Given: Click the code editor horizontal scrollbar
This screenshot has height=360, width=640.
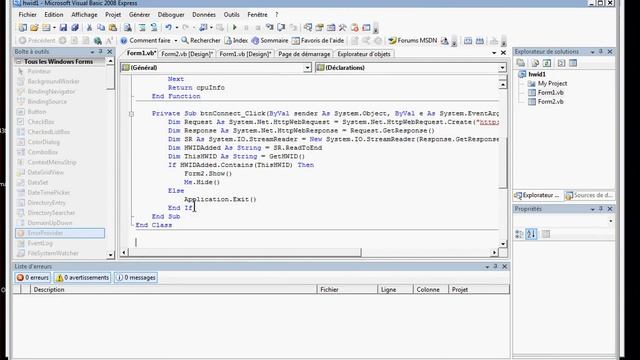Looking at the screenshot, I should click(x=309, y=253).
